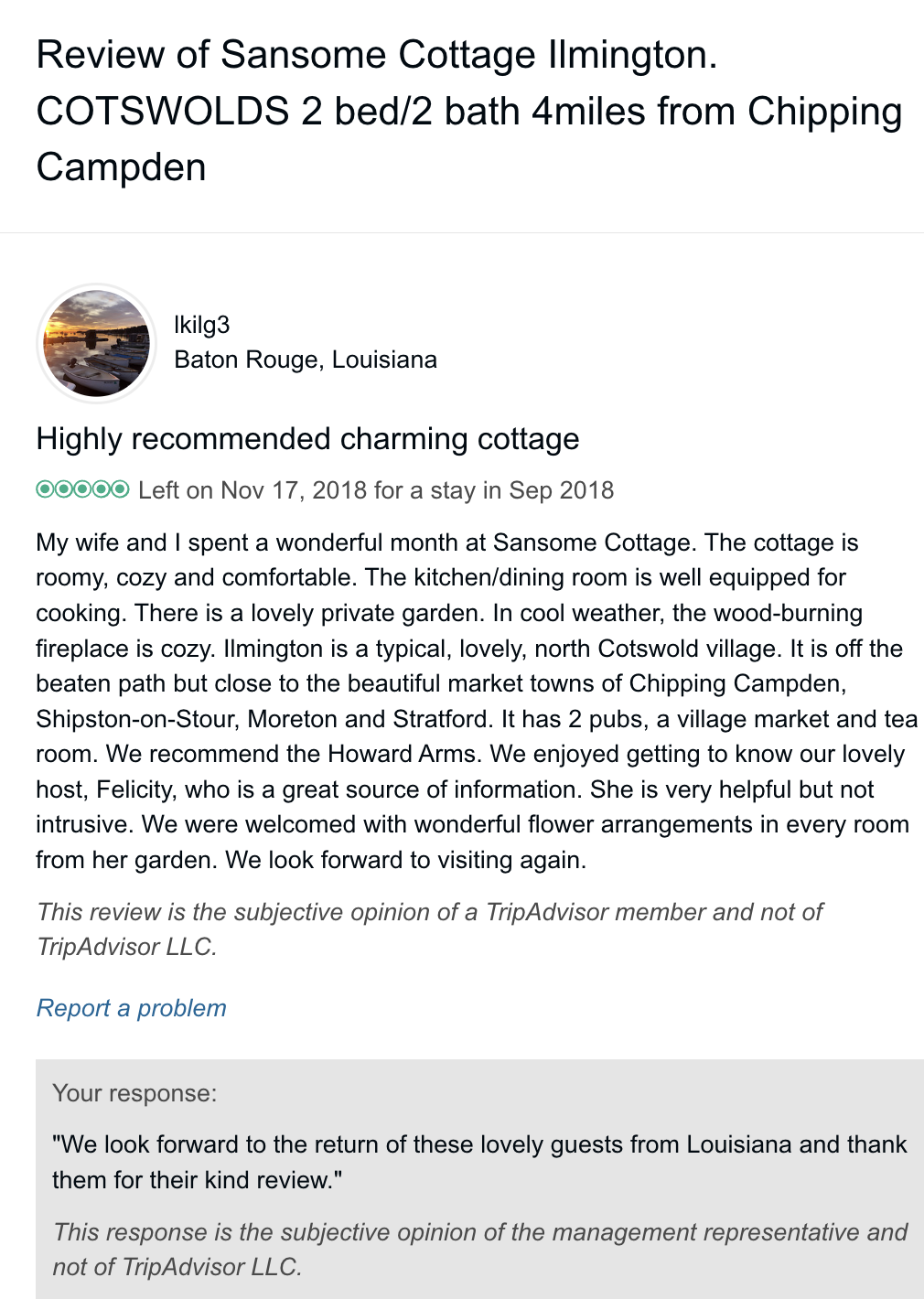Click the five-bubble green rating
Image resolution: width=924 pixels, height=1299 pixels.
[82, 489]
